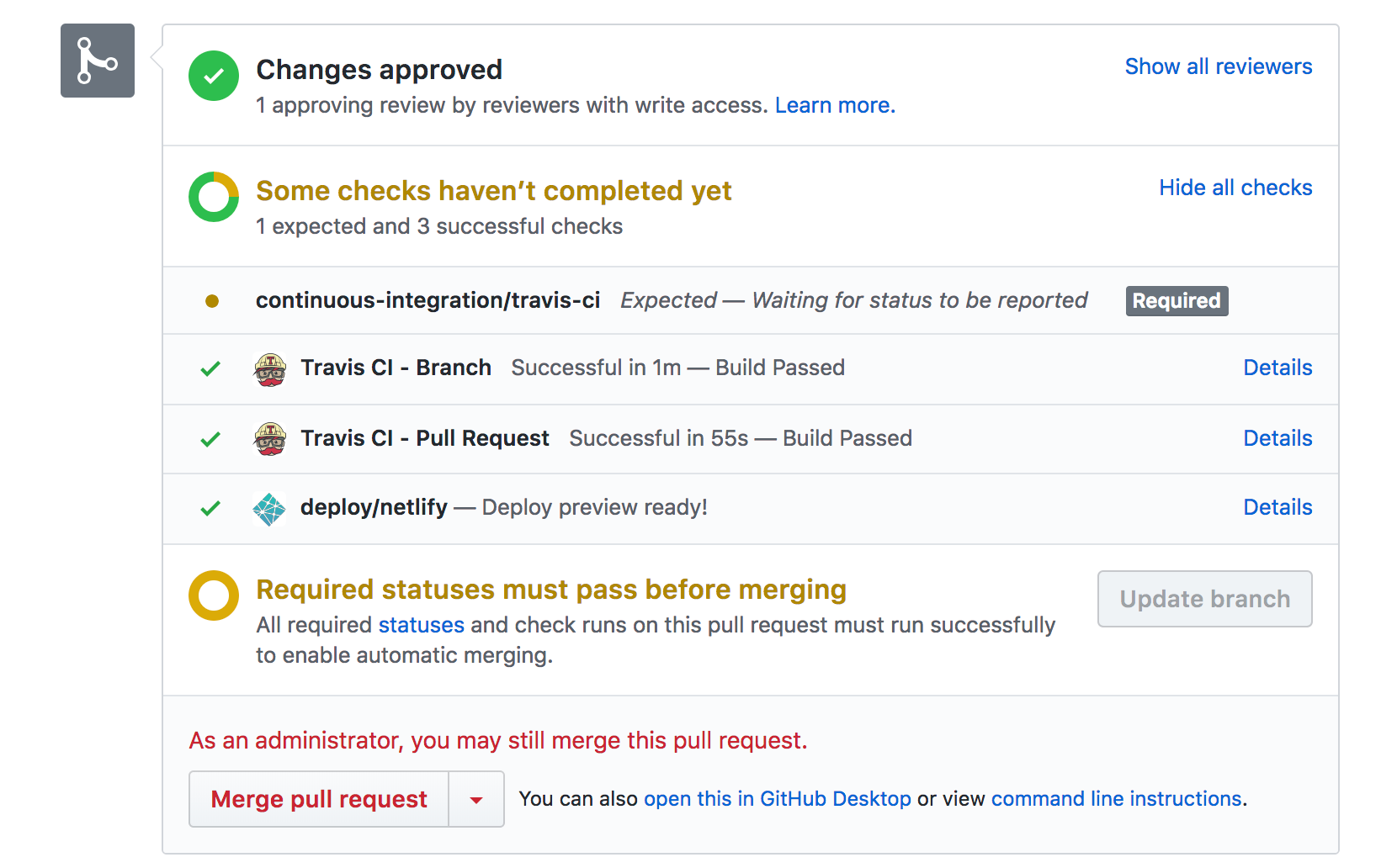
Task: Click the Travis CI - Branch check title
Action: tap(396, 368)
